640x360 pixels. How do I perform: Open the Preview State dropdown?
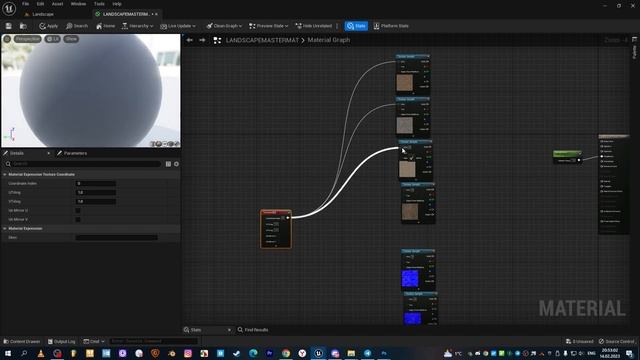[x=269, y=26]
